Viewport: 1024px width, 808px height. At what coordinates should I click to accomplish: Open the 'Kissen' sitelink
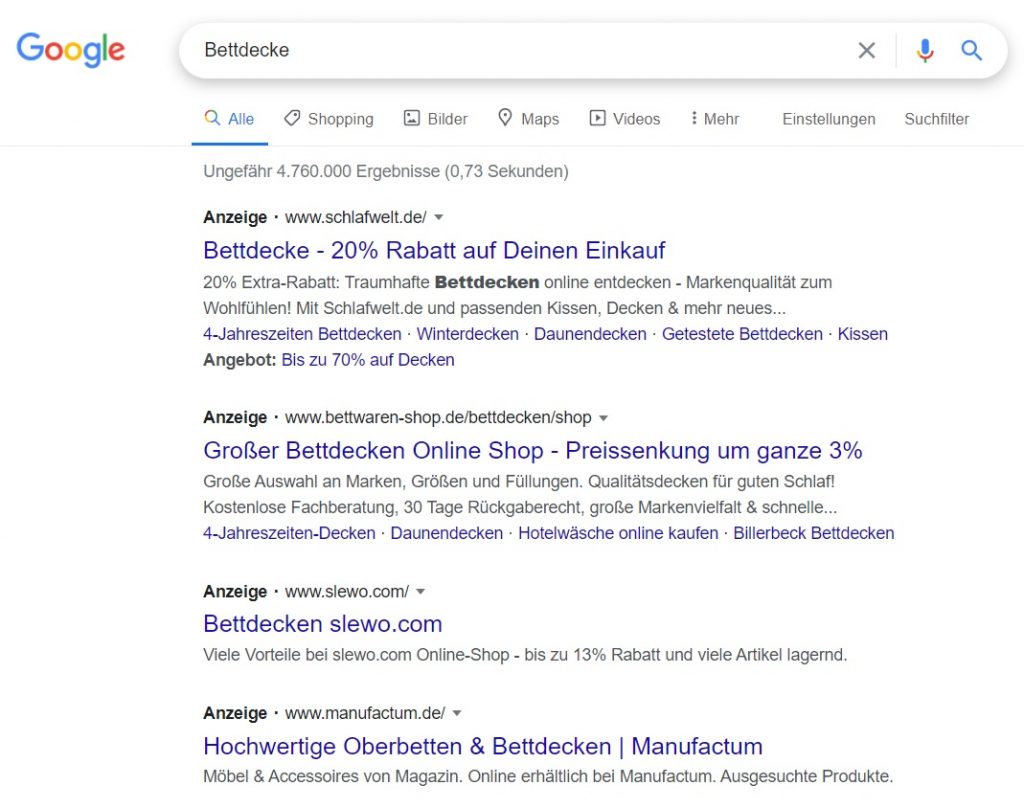coord(863,334)
